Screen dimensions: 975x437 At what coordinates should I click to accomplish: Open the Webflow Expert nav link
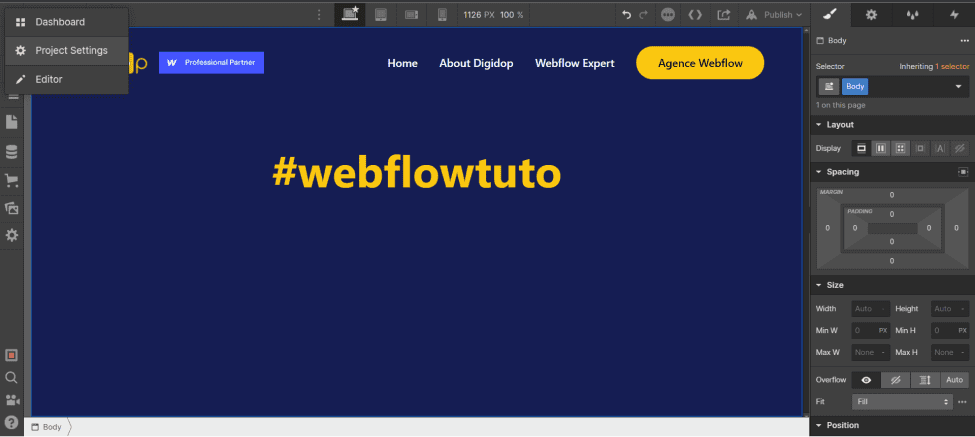click(575, 63)
